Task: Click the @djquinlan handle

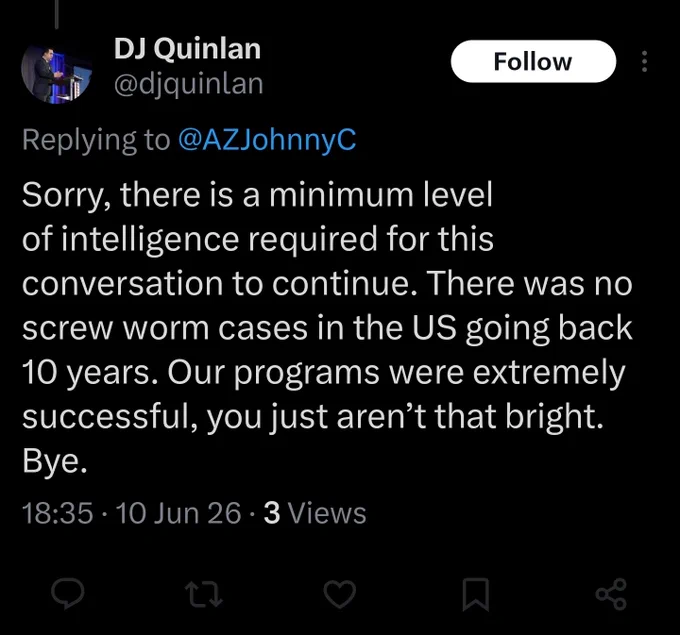Action: pyautogui.click(x=189, y=84)
